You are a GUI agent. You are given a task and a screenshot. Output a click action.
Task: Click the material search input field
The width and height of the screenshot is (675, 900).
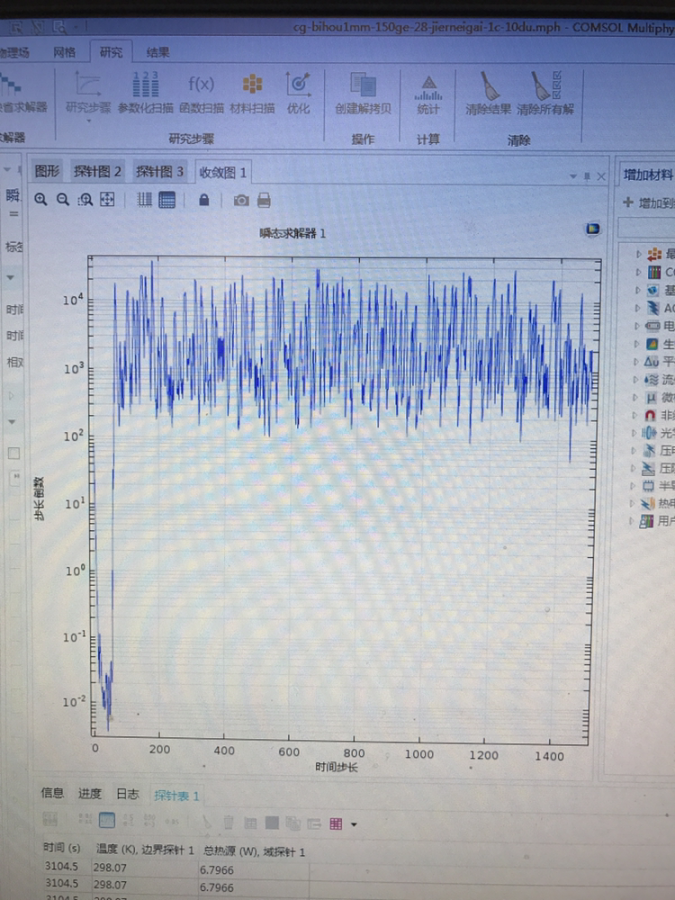click(x=646, y=228)
